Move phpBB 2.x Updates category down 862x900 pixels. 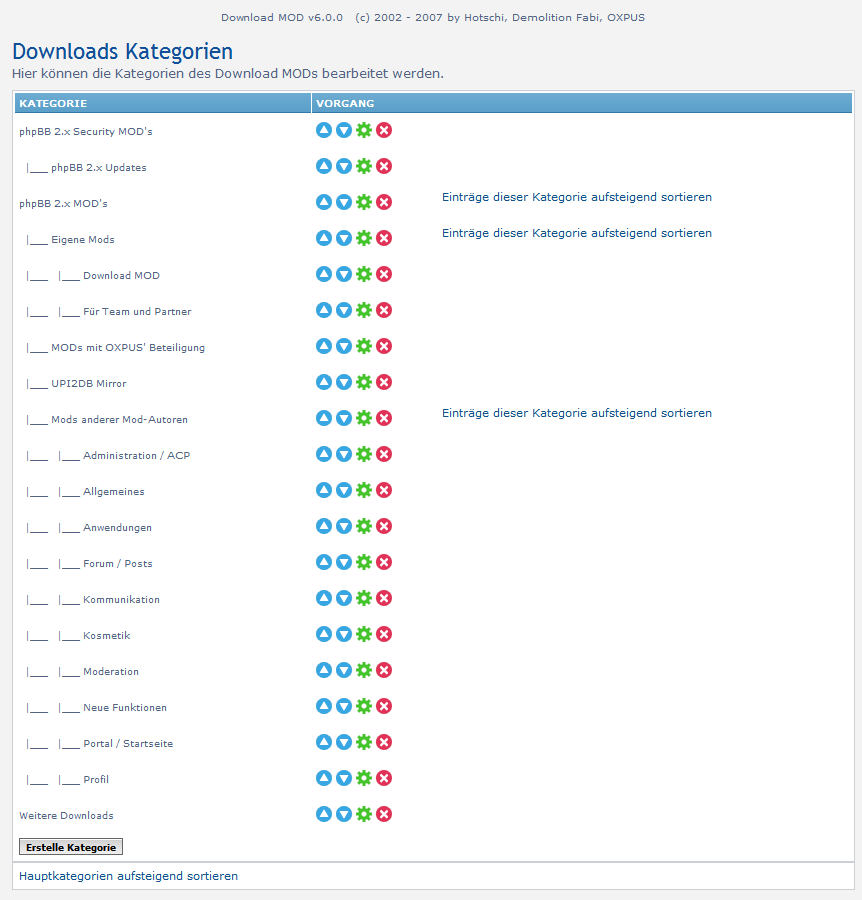(343, 166)
